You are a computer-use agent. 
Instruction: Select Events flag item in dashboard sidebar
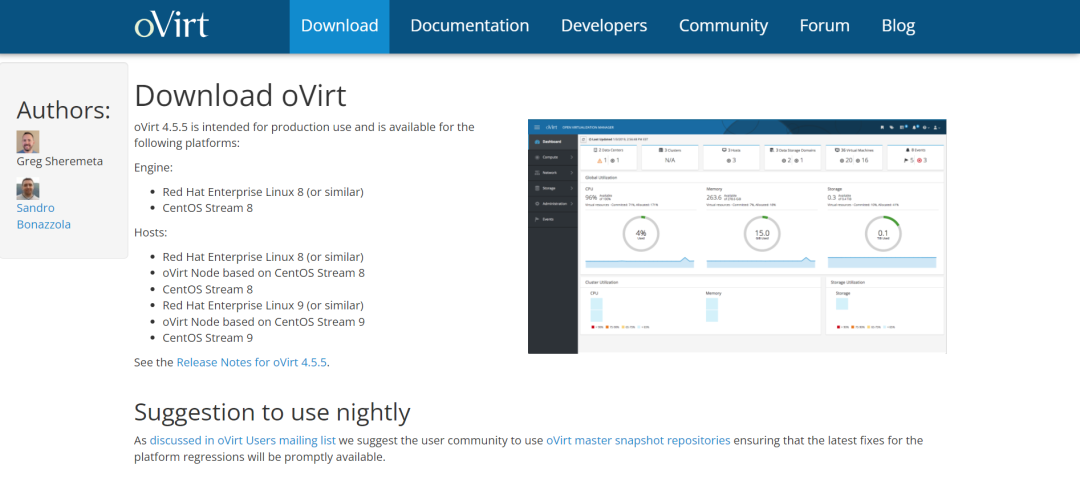pos(547,218)
